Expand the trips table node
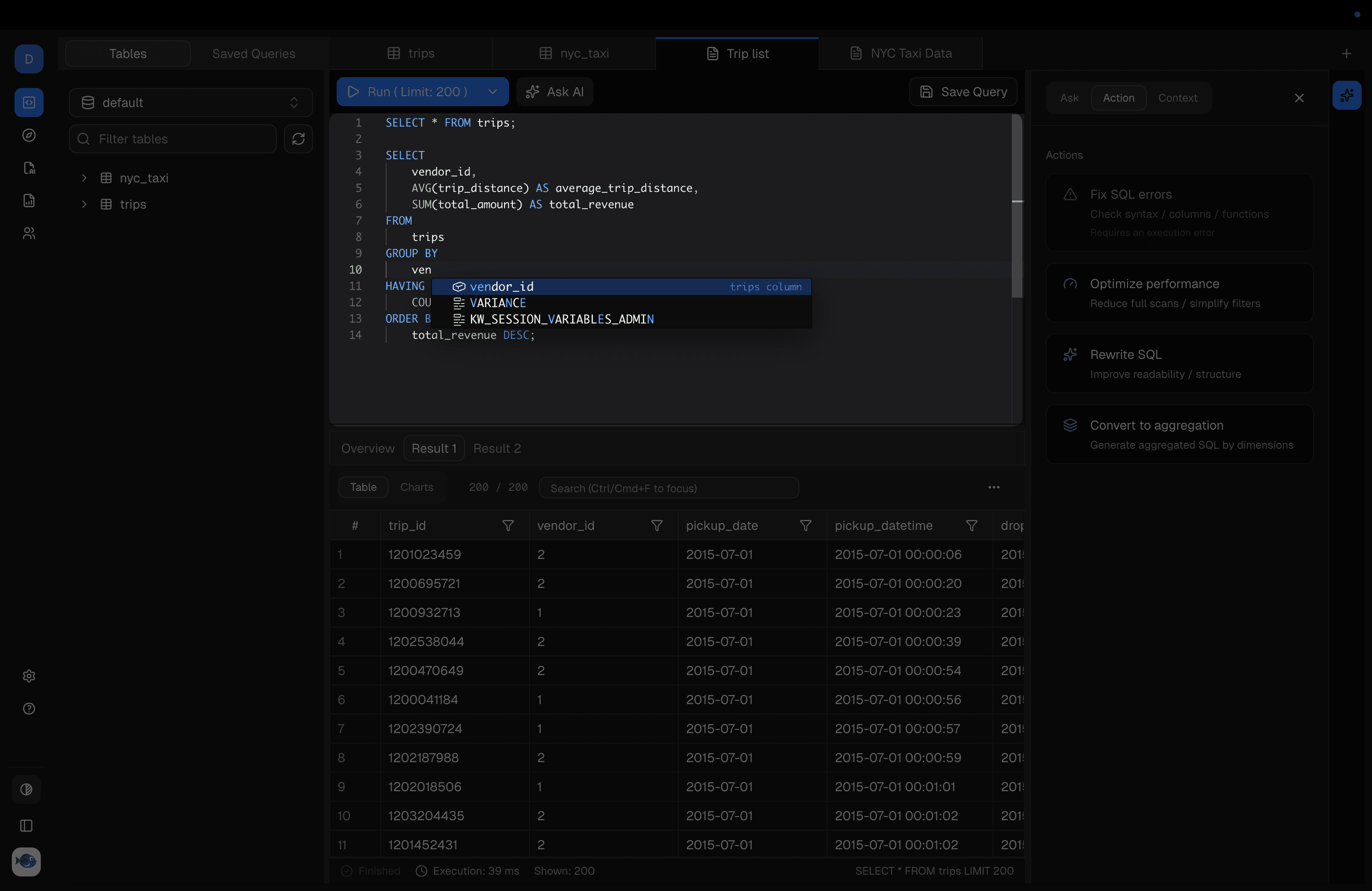This screenshot has width=1372, height=891. click(84, 204)
